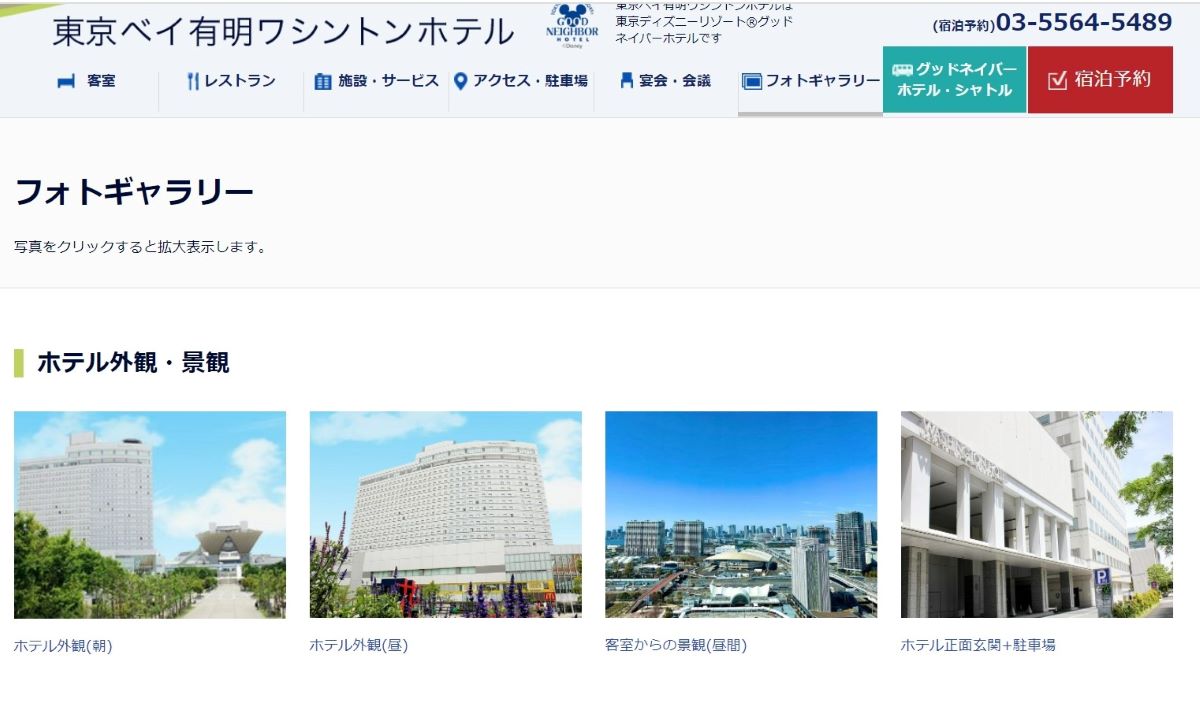Click the 東京ベイ有明ワシントンホテル site title
The height and width of the screenshot is (711, 1200).
click(283, 32)
